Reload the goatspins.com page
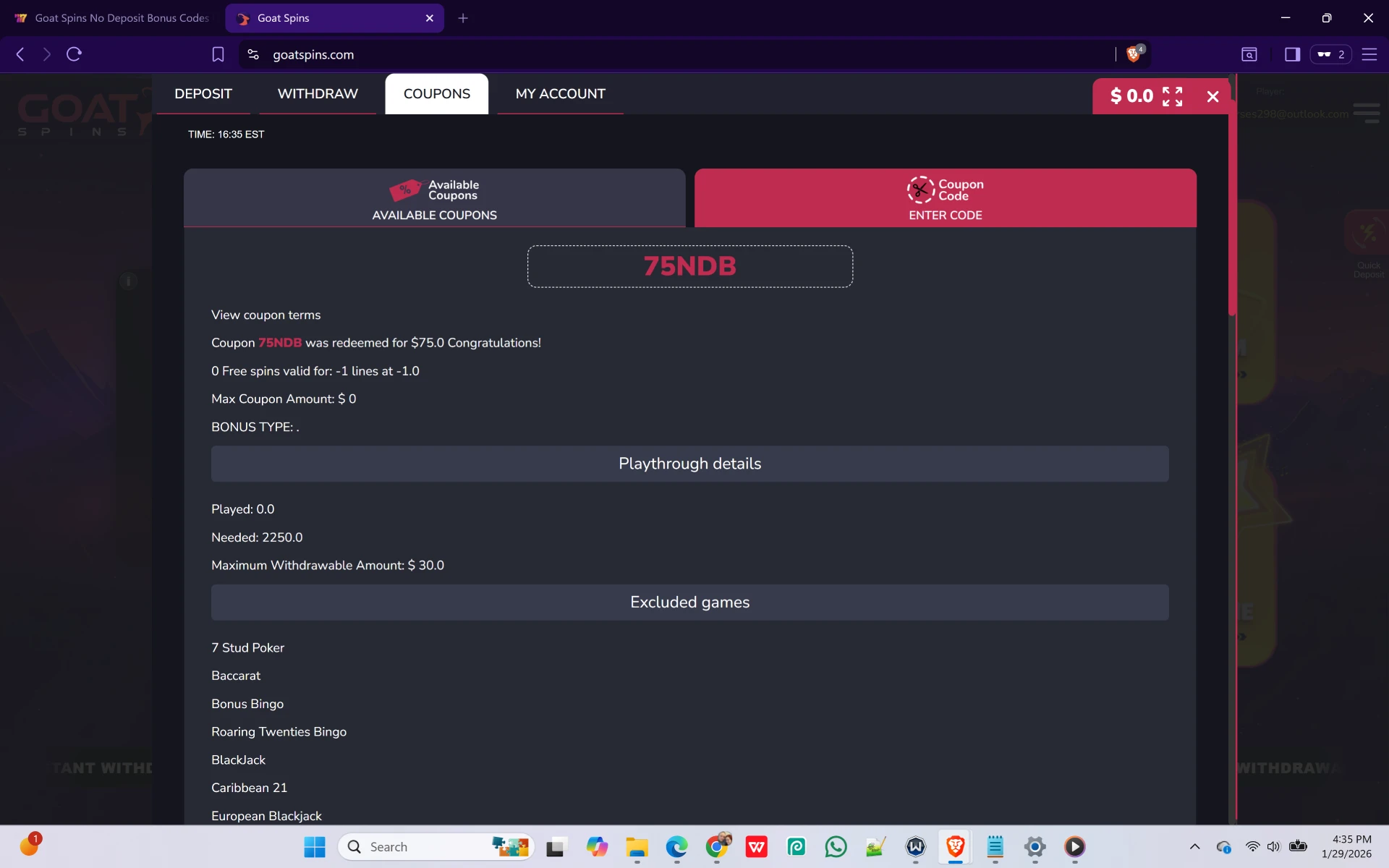 74,54
